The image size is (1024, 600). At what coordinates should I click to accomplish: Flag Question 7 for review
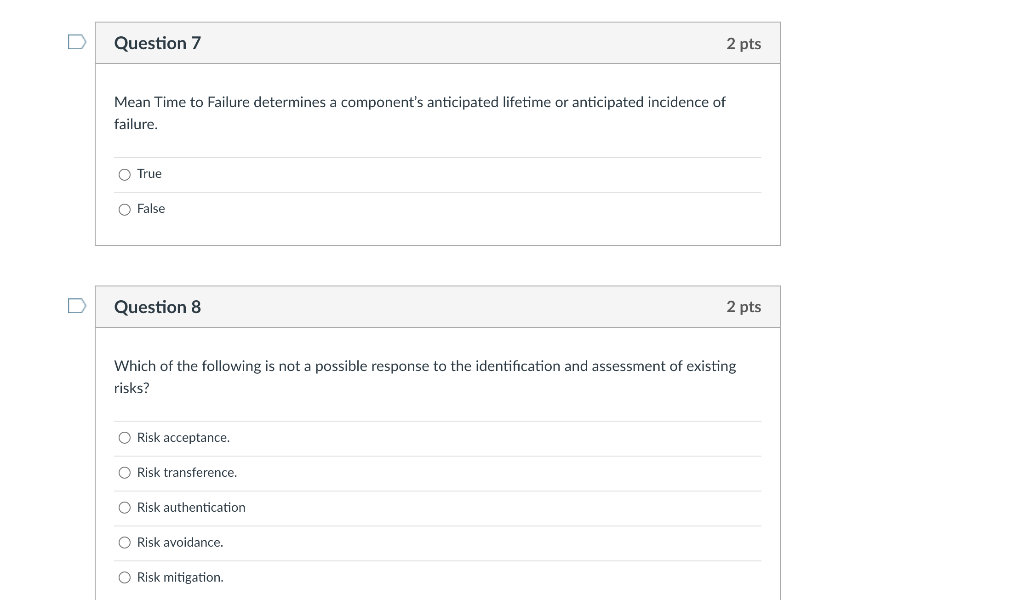77,42
